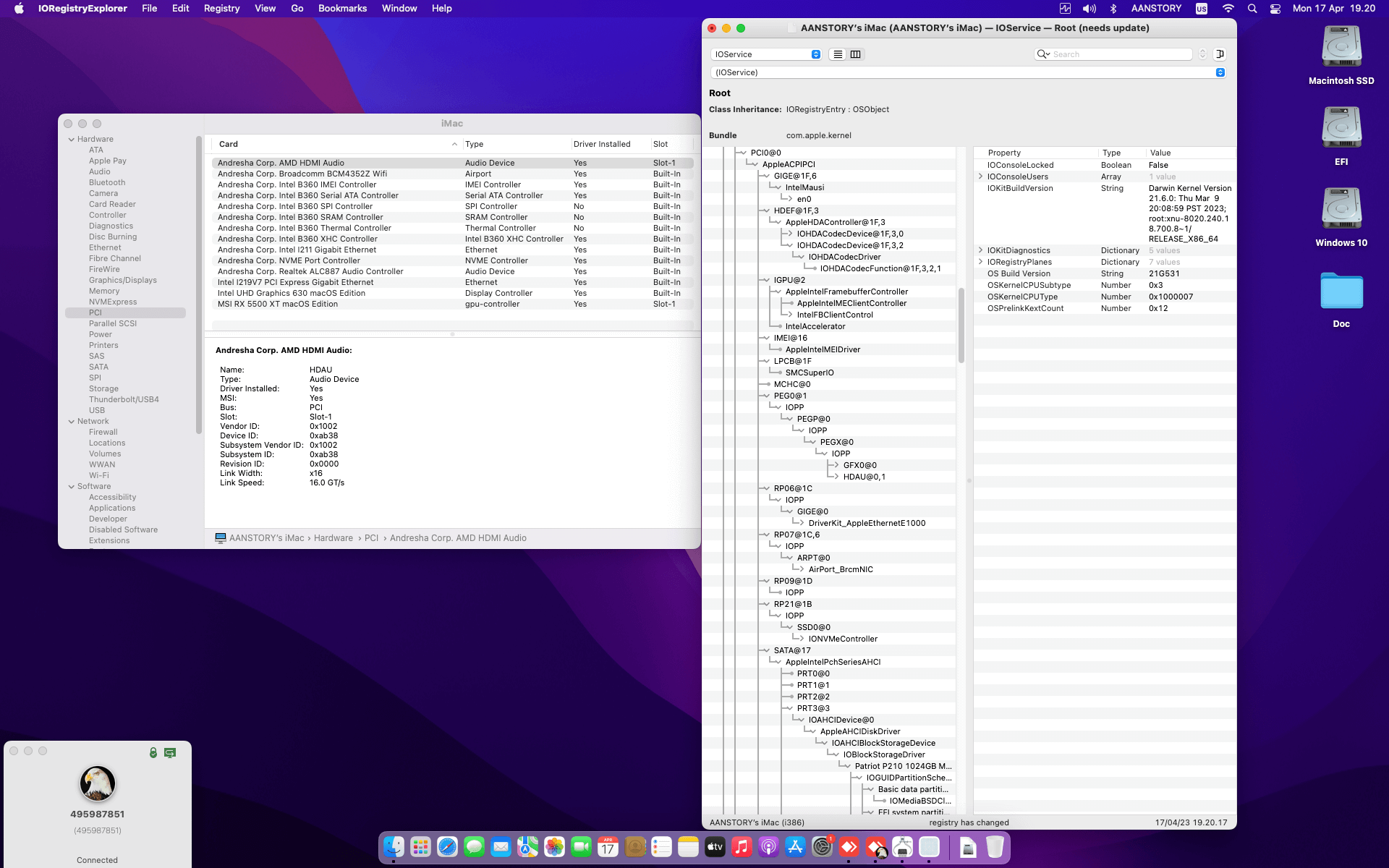This screenshot has height=868, width=1389.
Task: Toggle the inspector panel in IORegistryExplorer
Action: [x=1220, y=54]
